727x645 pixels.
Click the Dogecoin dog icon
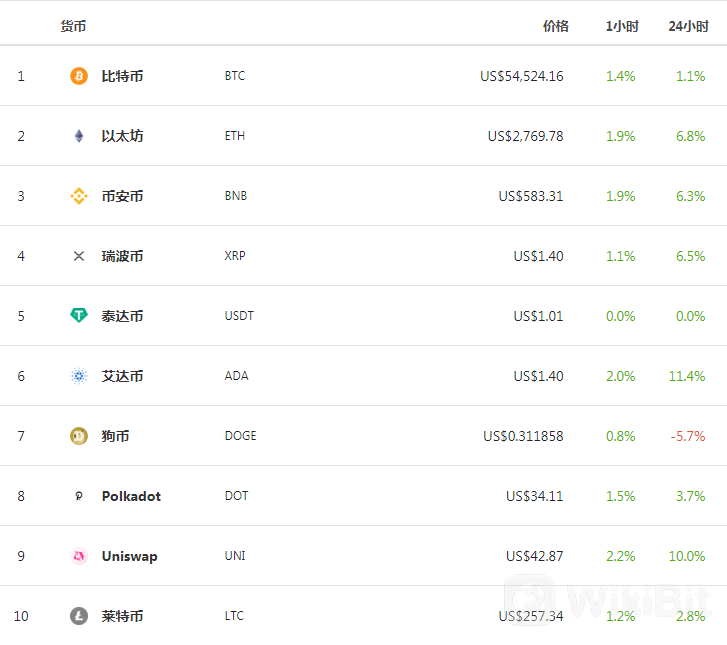(79, 436)
